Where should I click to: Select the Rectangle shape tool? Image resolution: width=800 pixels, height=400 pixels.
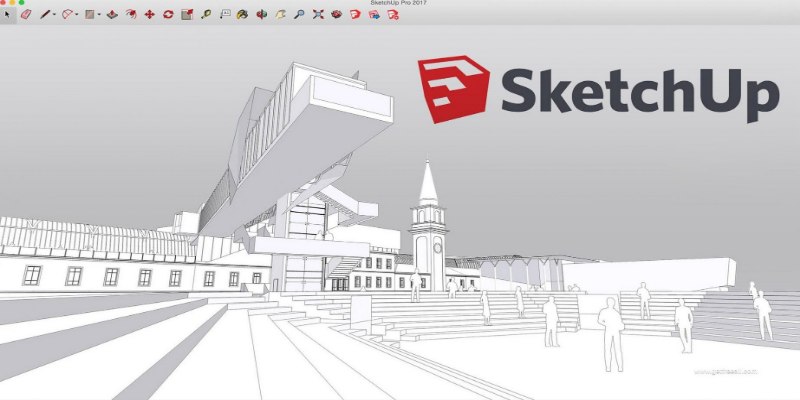coord(90,15)
